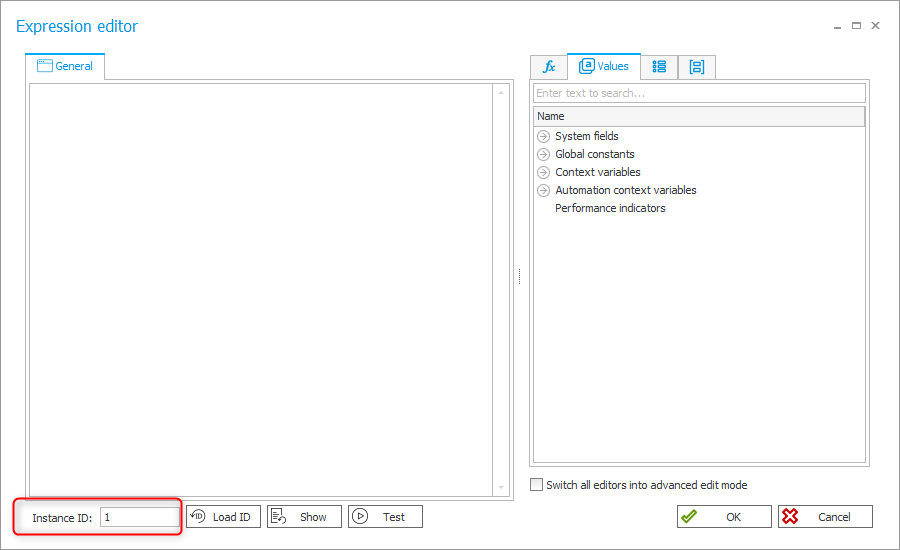Click the Name column header
This screenshot has height=550, width=900.
(699, 116)
